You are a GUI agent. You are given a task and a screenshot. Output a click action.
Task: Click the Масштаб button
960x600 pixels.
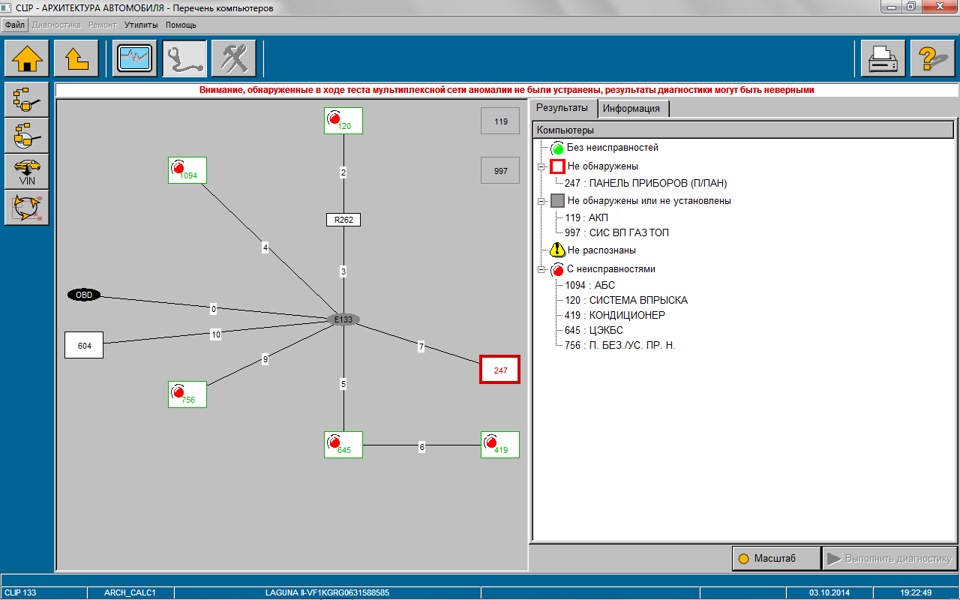[776, 558]
